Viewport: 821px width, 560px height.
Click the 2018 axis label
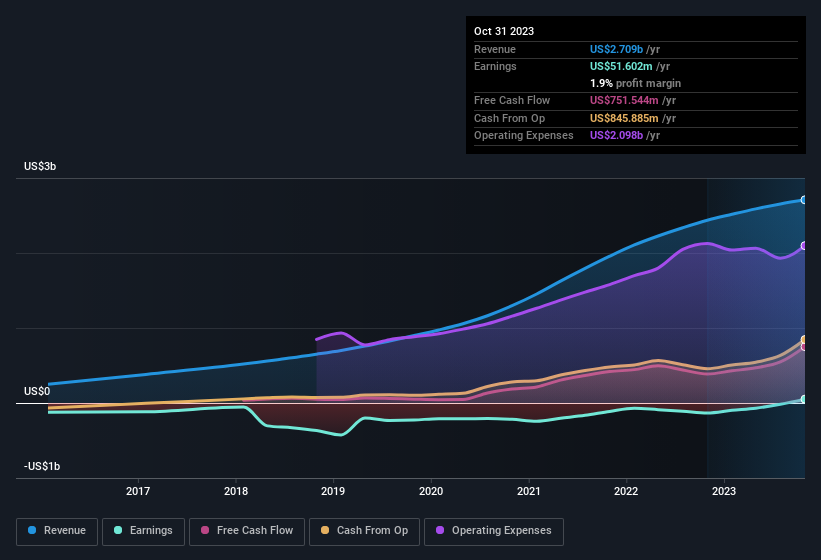point(236,491)
